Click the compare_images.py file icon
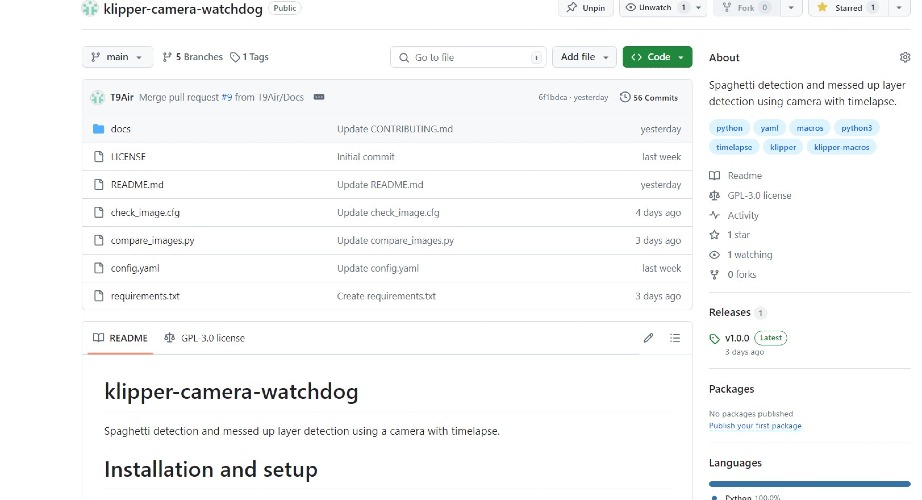The height and width of the screenshot is (500, 922). (98, 240)
